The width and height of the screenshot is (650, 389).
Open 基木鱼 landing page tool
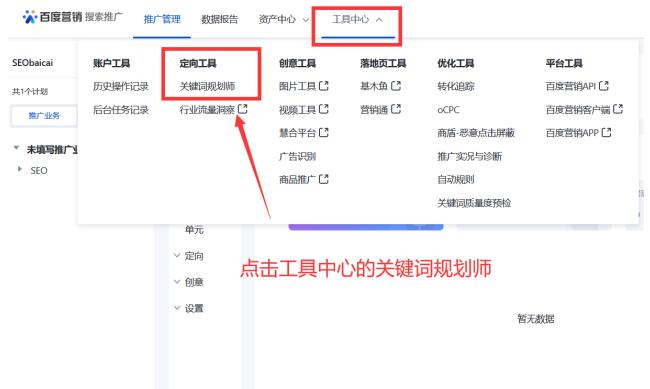[374, 86]
